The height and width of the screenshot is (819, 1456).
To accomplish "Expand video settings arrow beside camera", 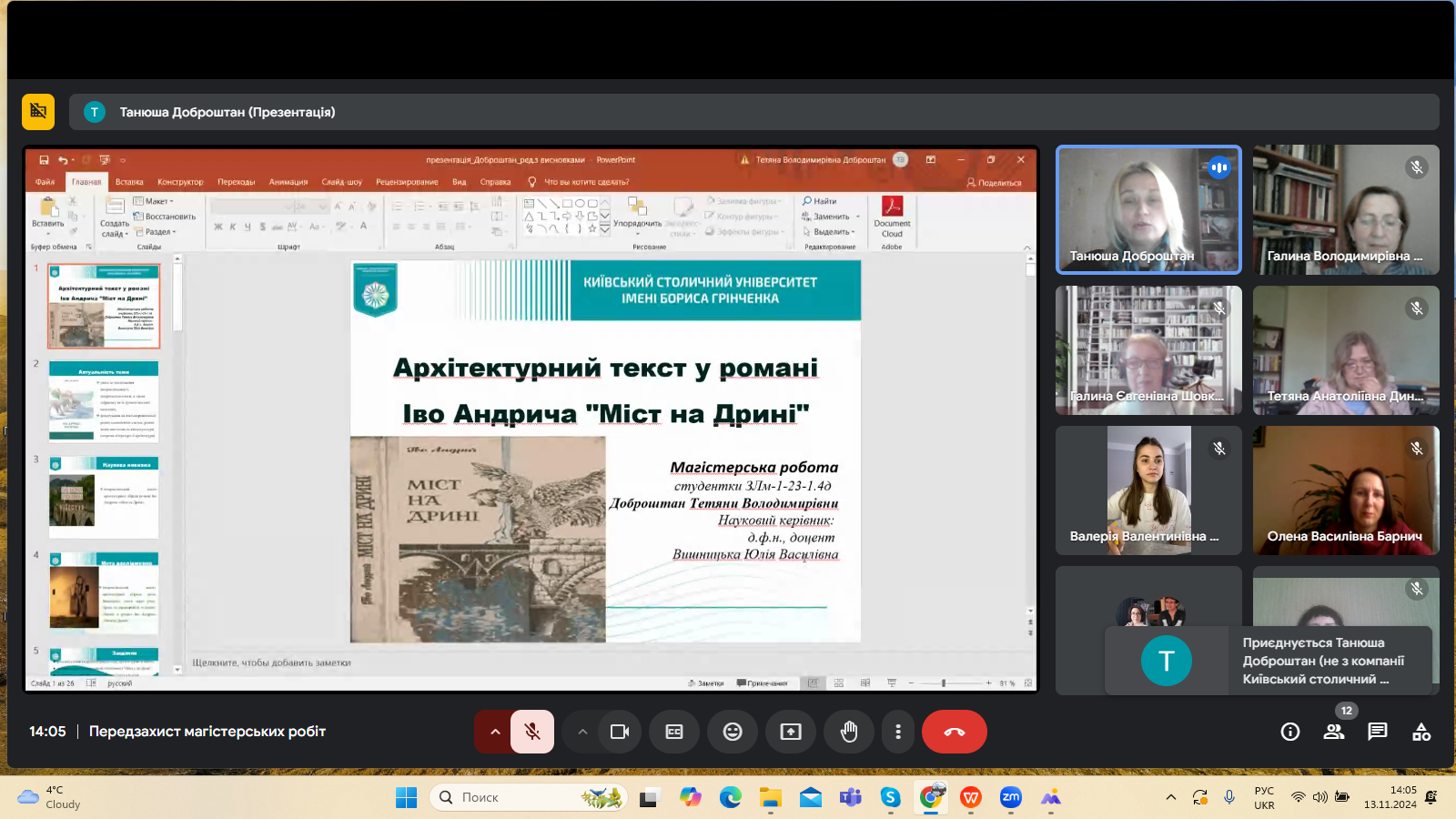I will pos(582,732).
